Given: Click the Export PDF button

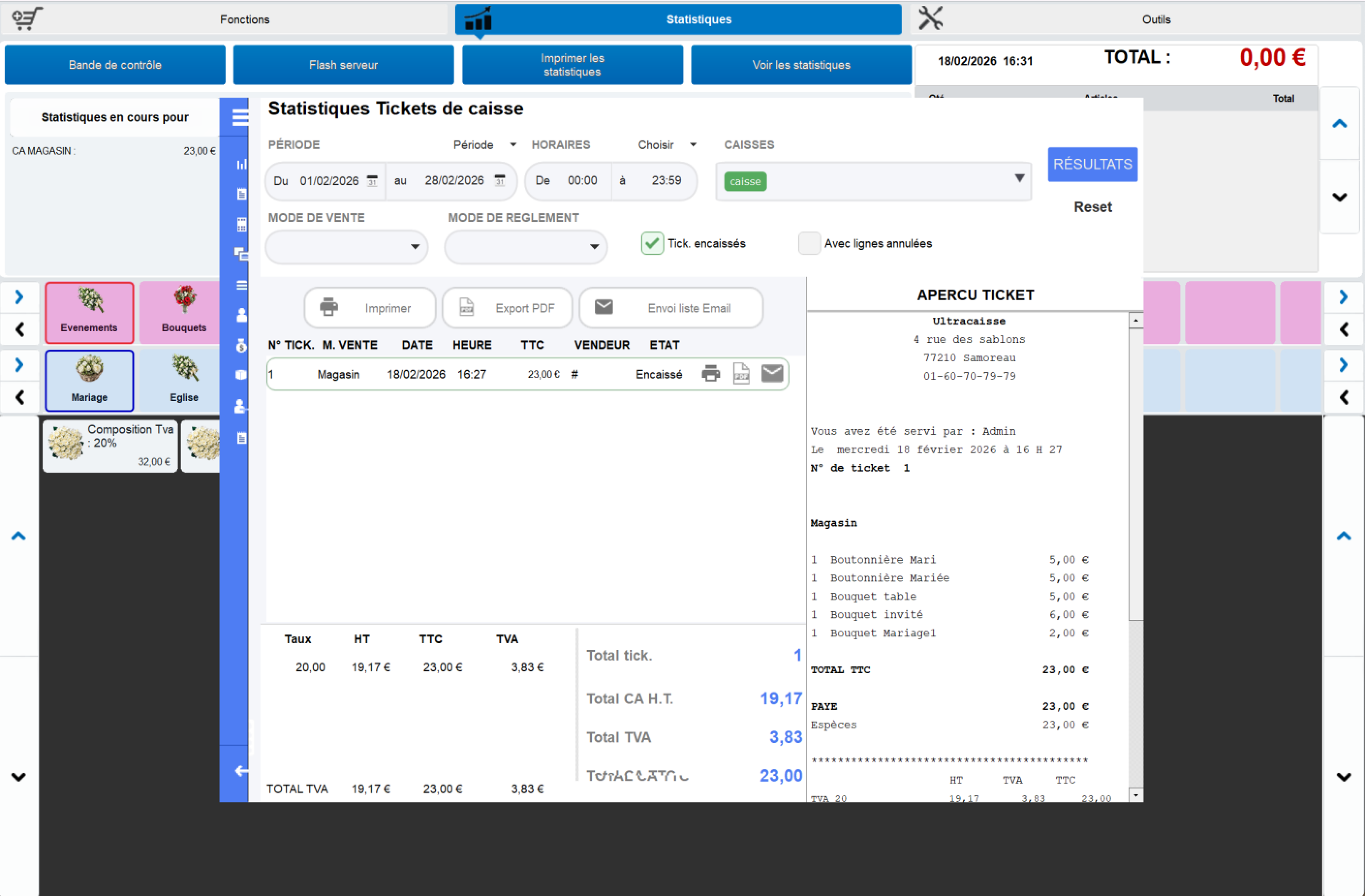Looking at the screenshot, I should pyautogui.click(x=508, y=308).
